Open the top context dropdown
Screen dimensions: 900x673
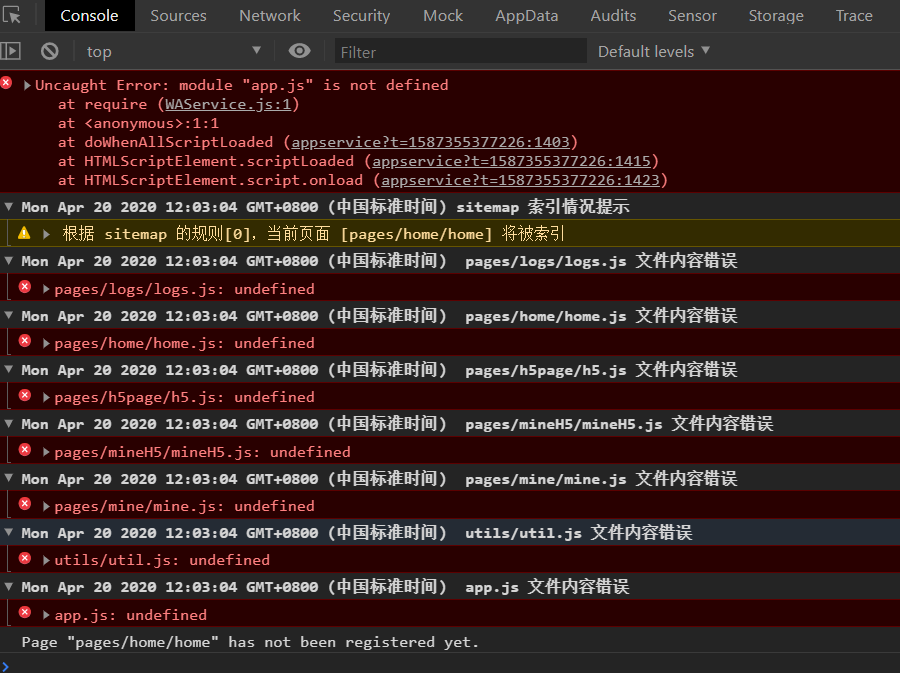coord(173,52)
